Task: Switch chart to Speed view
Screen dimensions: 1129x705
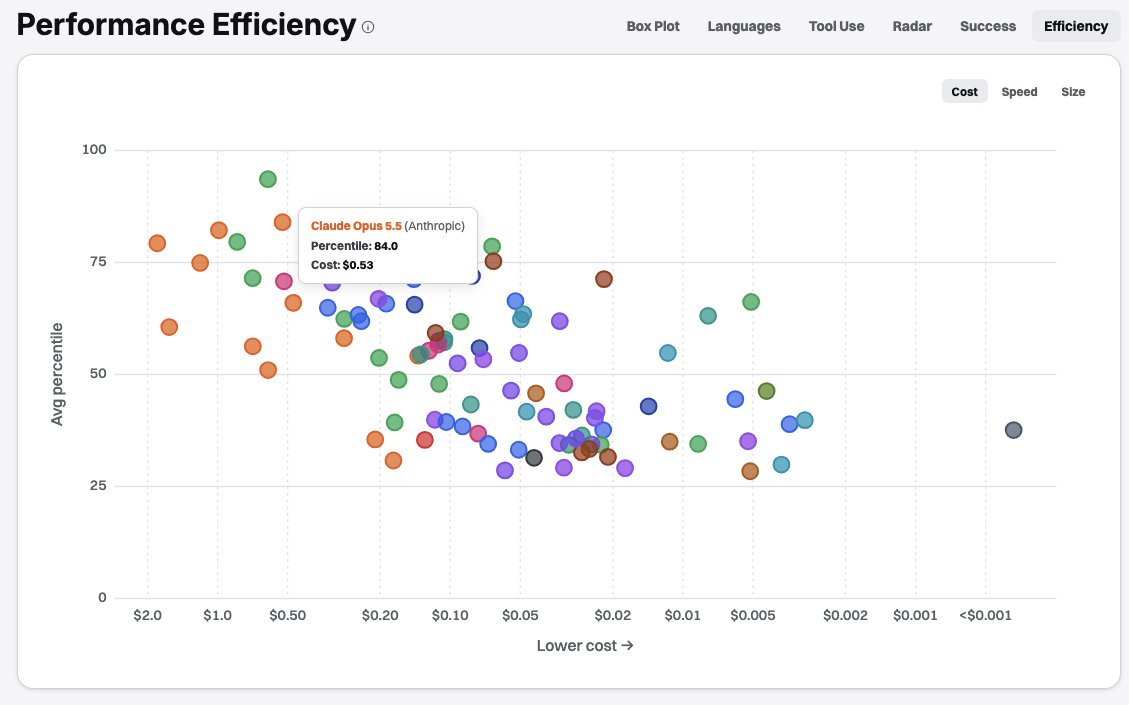Action: (1019, 91)
